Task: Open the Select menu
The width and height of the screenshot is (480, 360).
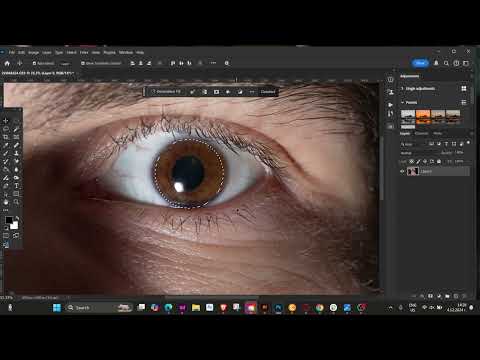Action: (x=71, y=52)
